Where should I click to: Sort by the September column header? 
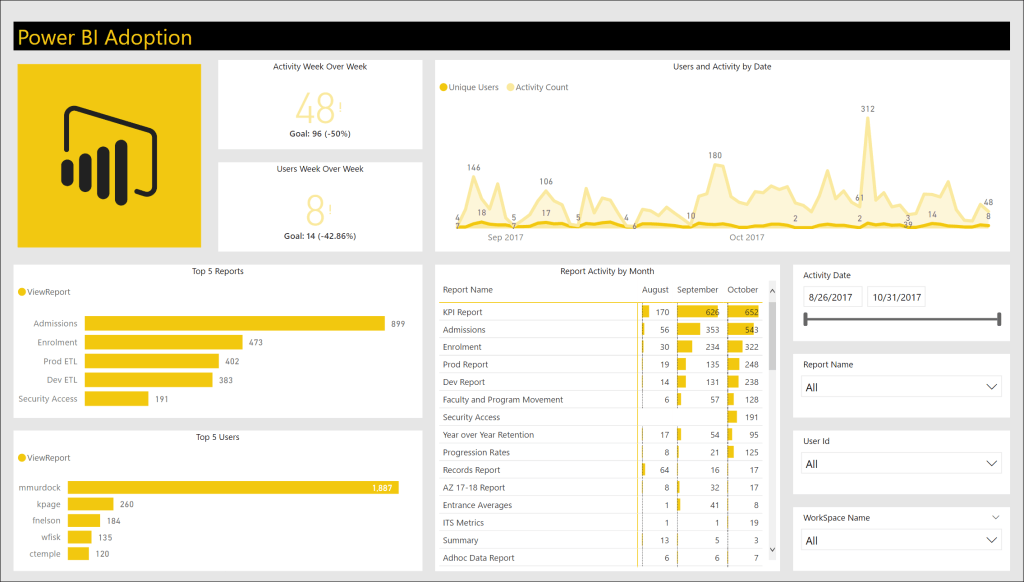coord(697,290)
